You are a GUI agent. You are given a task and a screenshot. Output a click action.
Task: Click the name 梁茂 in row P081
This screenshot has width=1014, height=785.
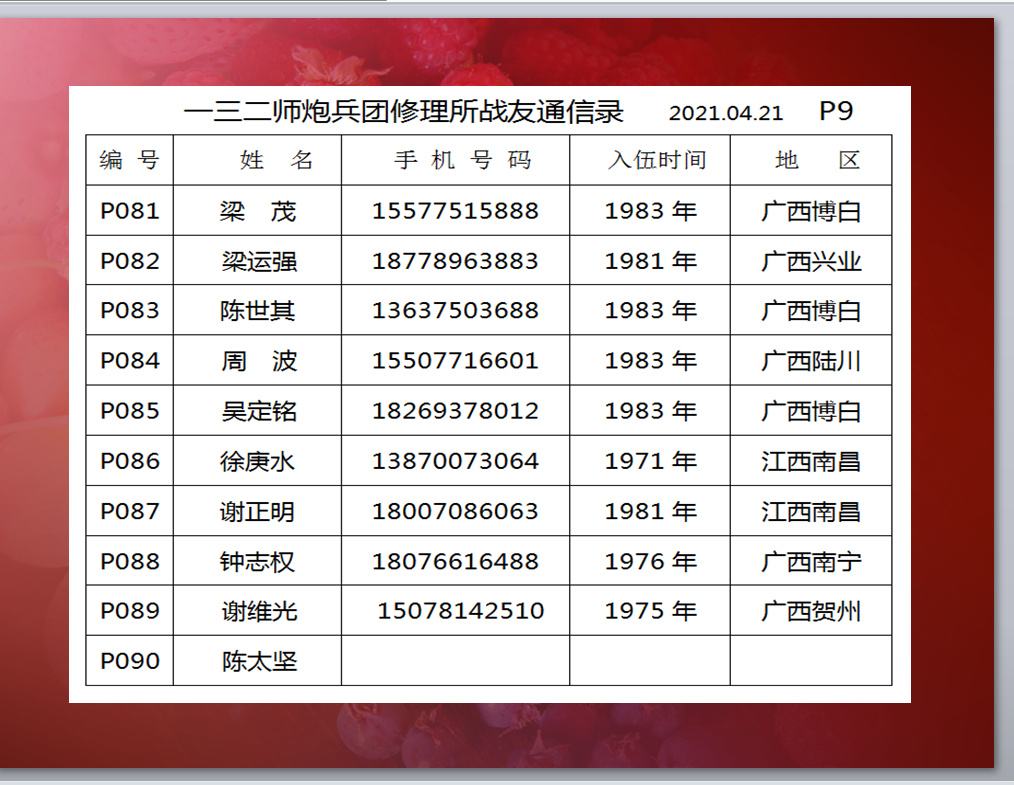pyautogui.click(x=258, y=211)
